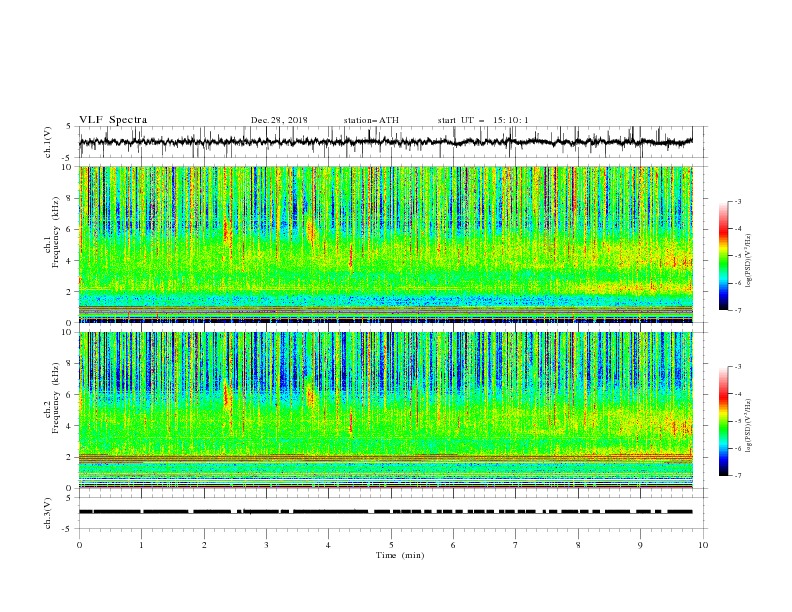Image resolution: width=792 pixels, height=612 pixels.
Task: Click the ch.1 colorbar scale
Action: [723, 256]
